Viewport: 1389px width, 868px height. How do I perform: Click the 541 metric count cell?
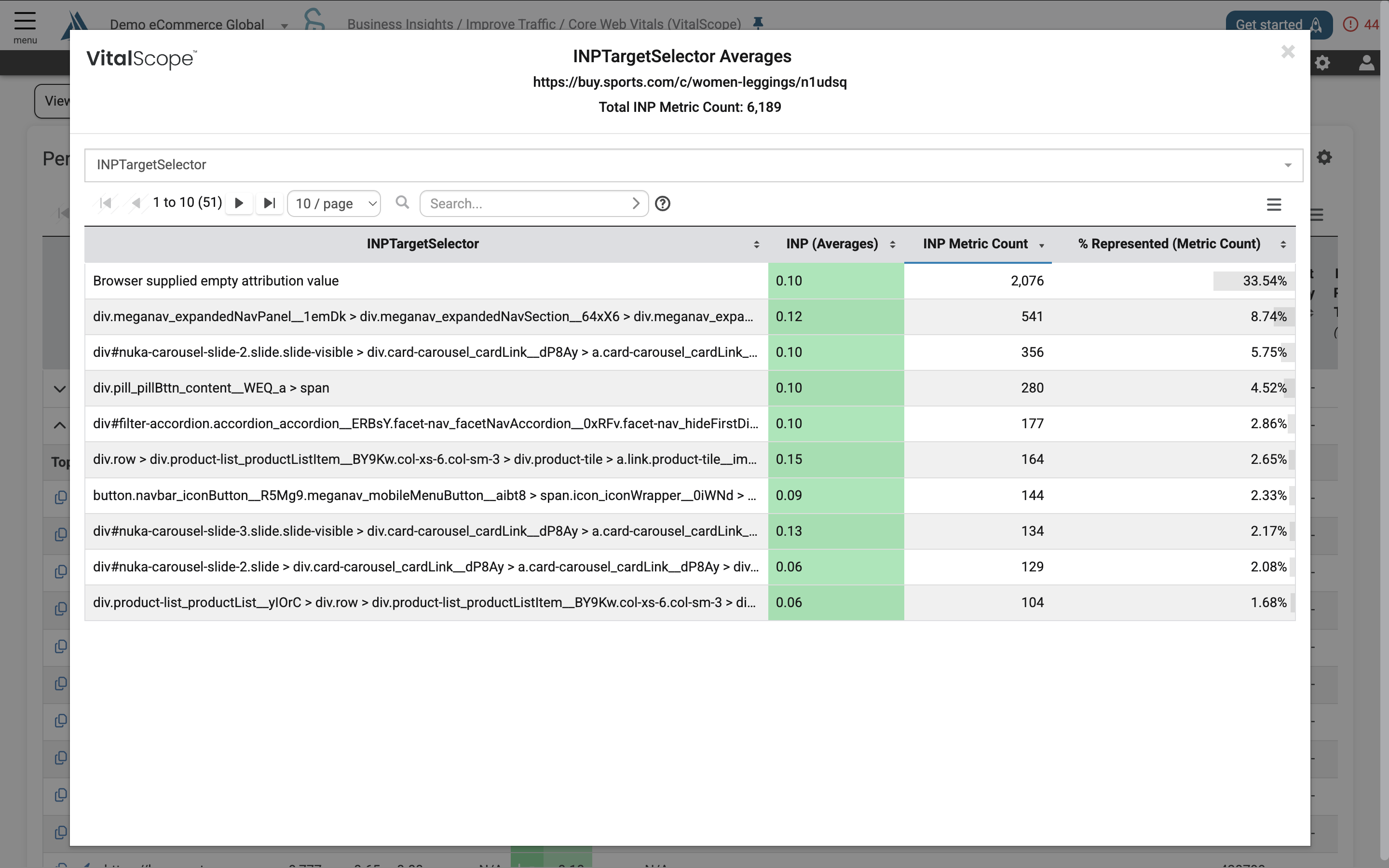tap(978, 316)
